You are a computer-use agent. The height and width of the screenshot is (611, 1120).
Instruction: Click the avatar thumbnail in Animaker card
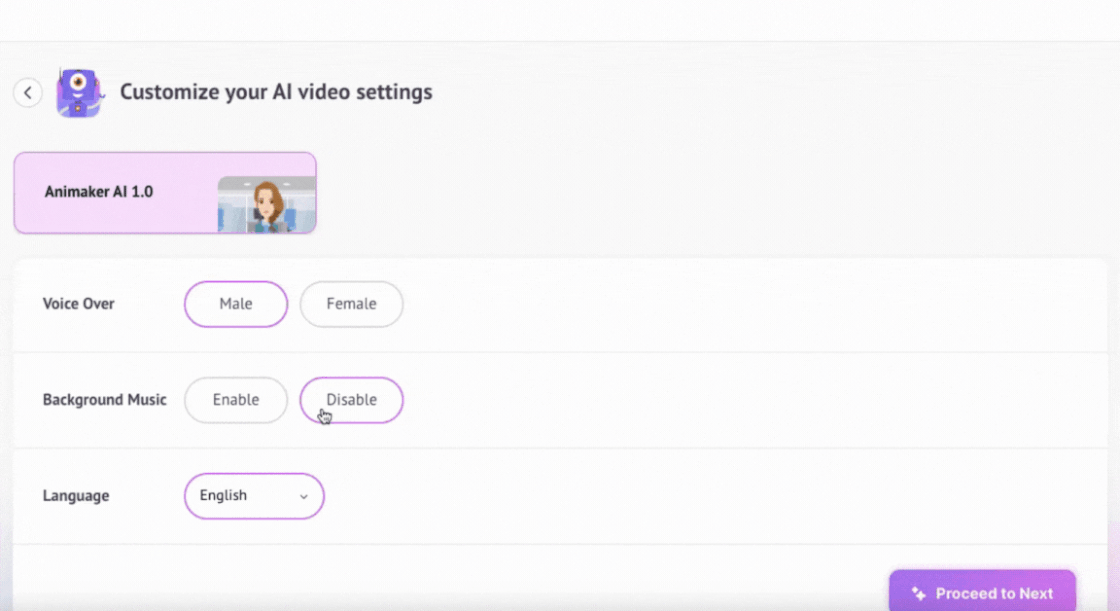[266, 205]
